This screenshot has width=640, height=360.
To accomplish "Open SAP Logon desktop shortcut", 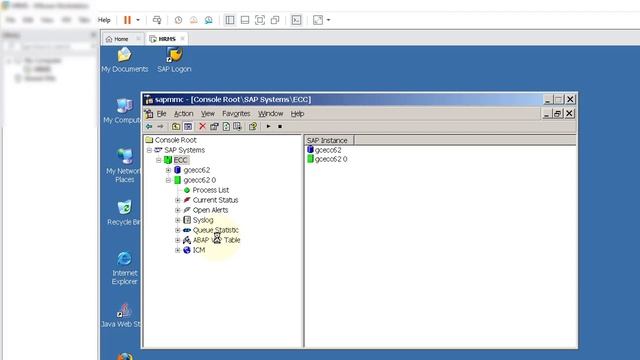I will [174, 60].
